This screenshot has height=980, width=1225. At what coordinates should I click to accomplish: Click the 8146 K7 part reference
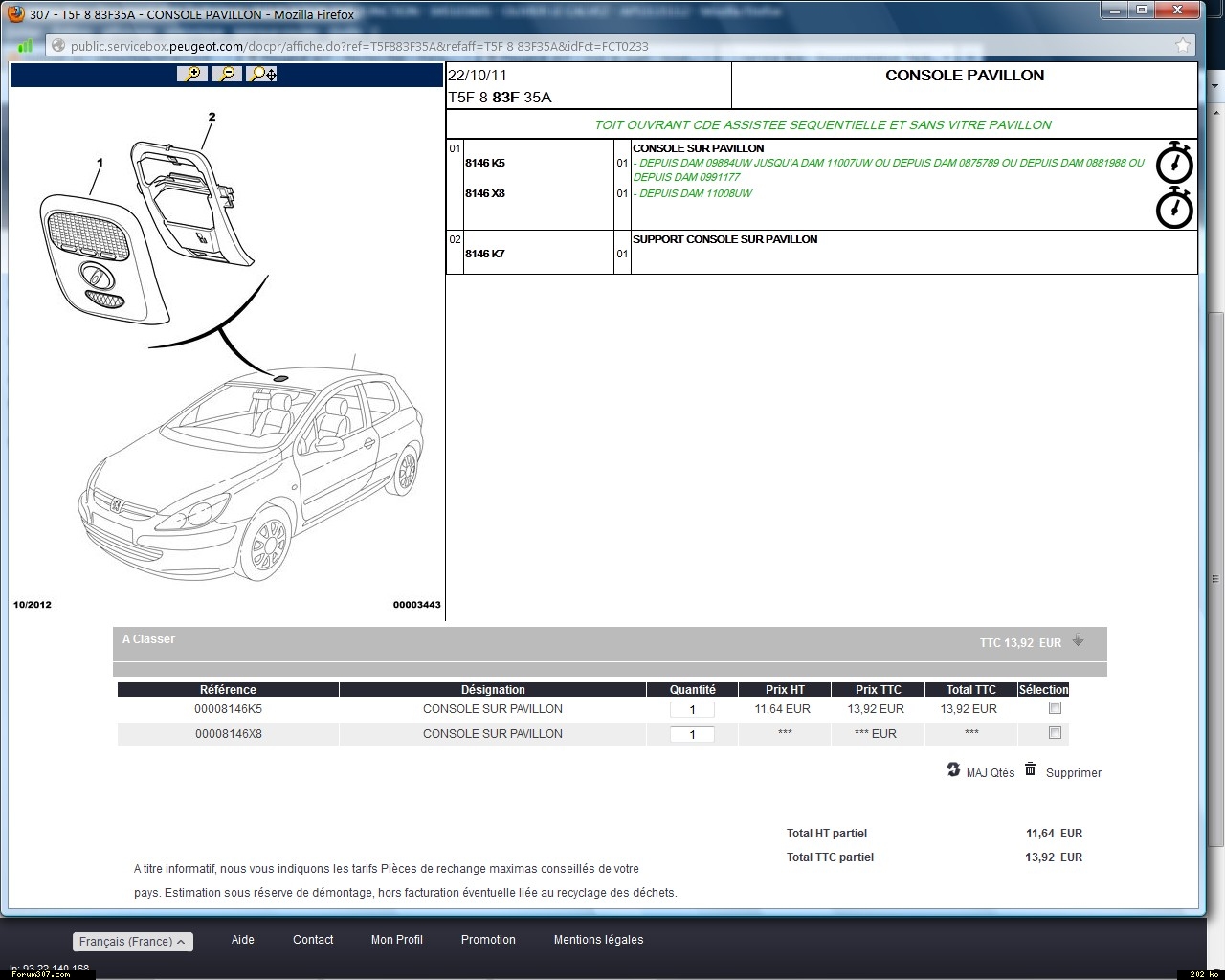point(485,254)
